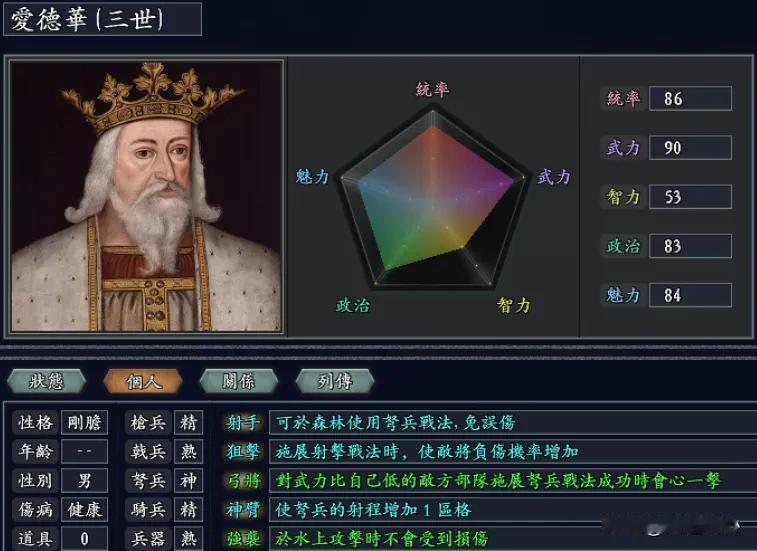
Task: Click the 政治 value field showing 83
Action: [x=690, y=246]
